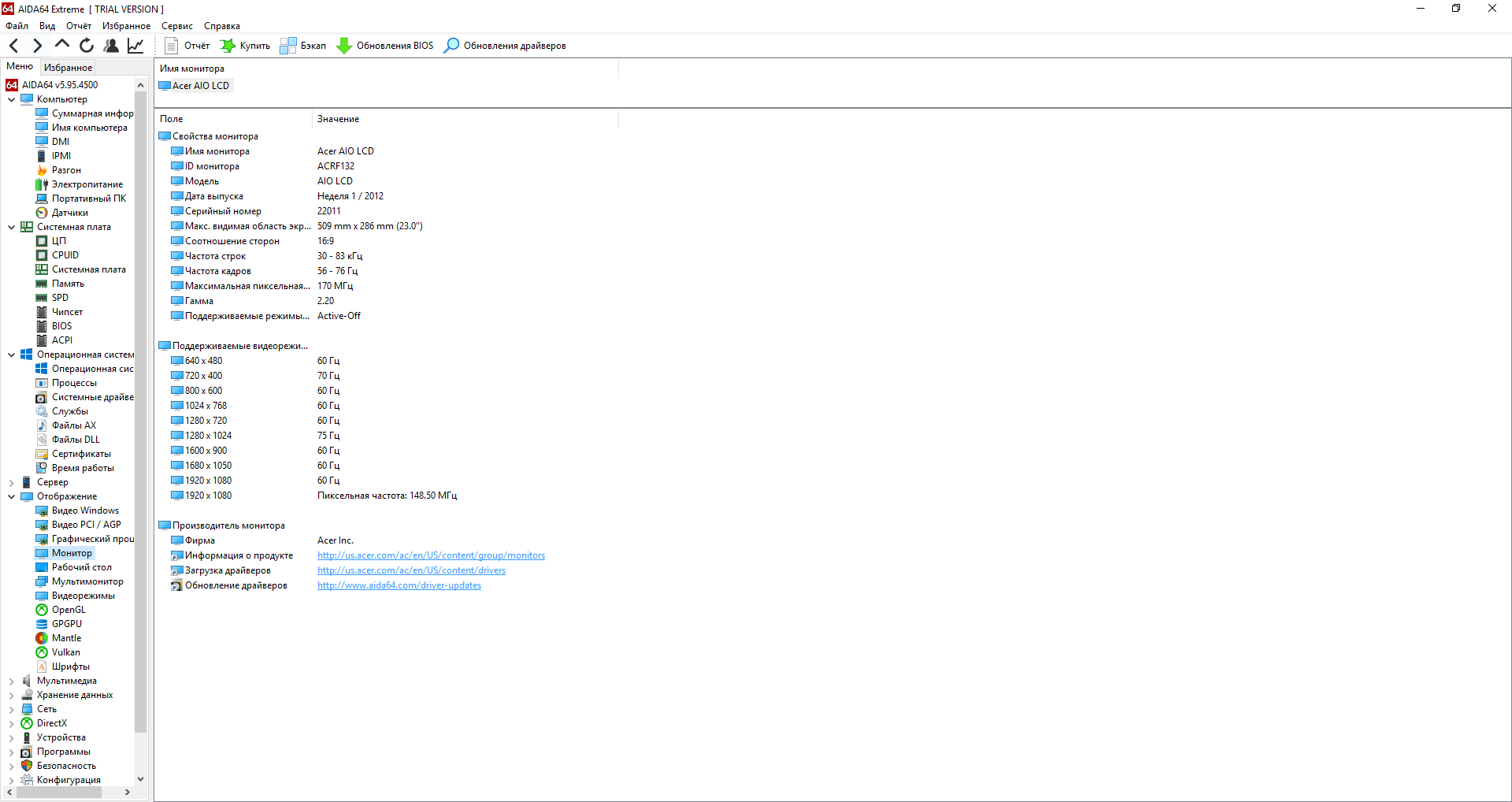1512x802 pixels.
Task: Go forward with the right arrow toolbar icon
Action: 37,46
